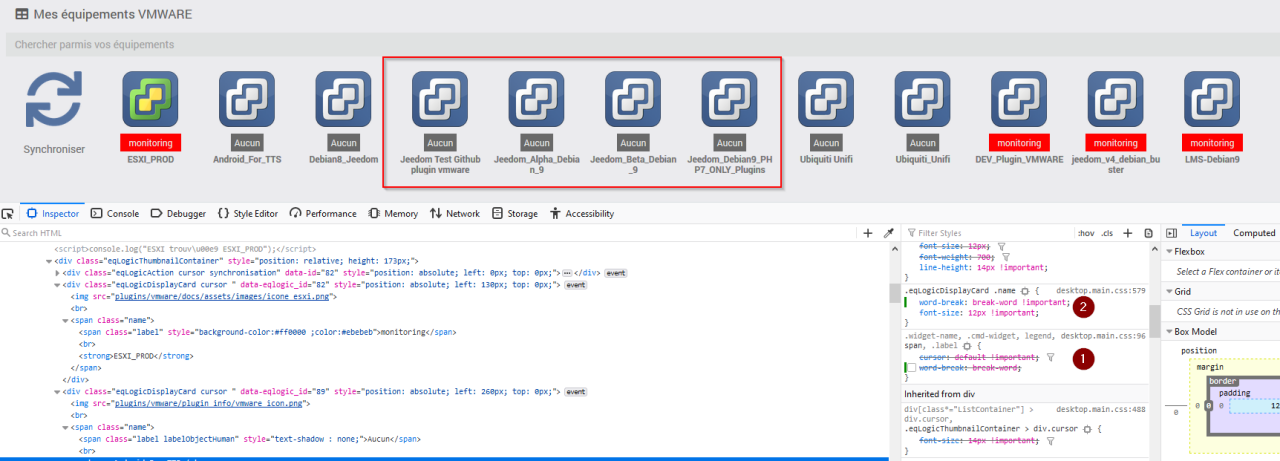Screen dimensions: 1280x461
Task: Collapse the Flexbox section
Action: point(1170,251)
